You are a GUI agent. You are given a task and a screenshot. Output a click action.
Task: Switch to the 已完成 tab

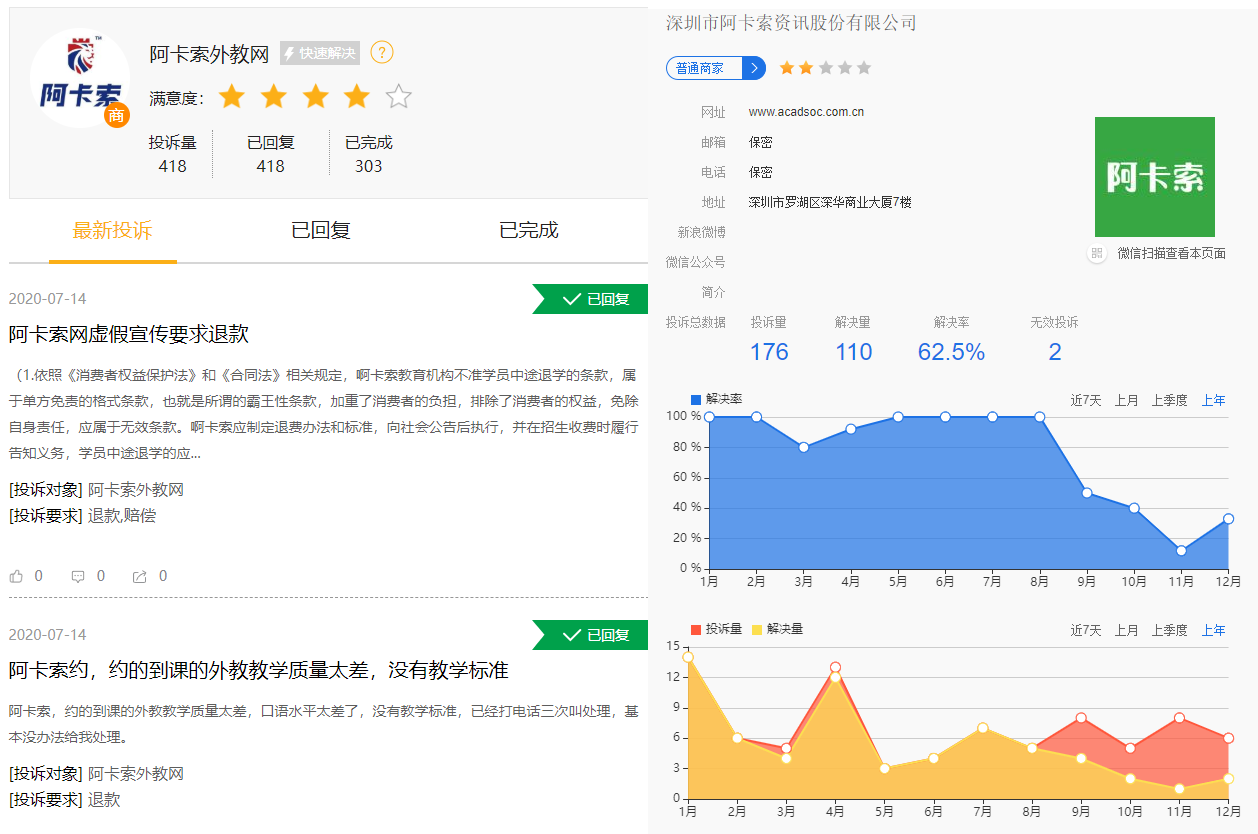pyautogui.click(x=529, y=231)
